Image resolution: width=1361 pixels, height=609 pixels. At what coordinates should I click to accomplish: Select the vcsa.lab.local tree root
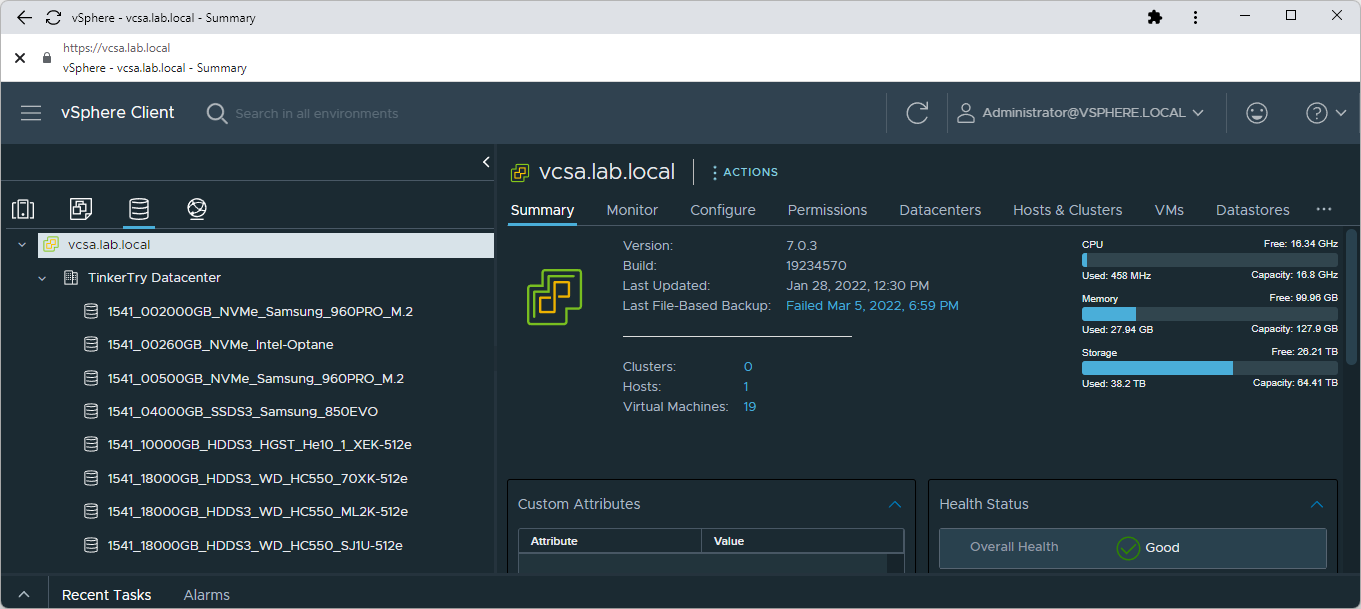point(266,245)
